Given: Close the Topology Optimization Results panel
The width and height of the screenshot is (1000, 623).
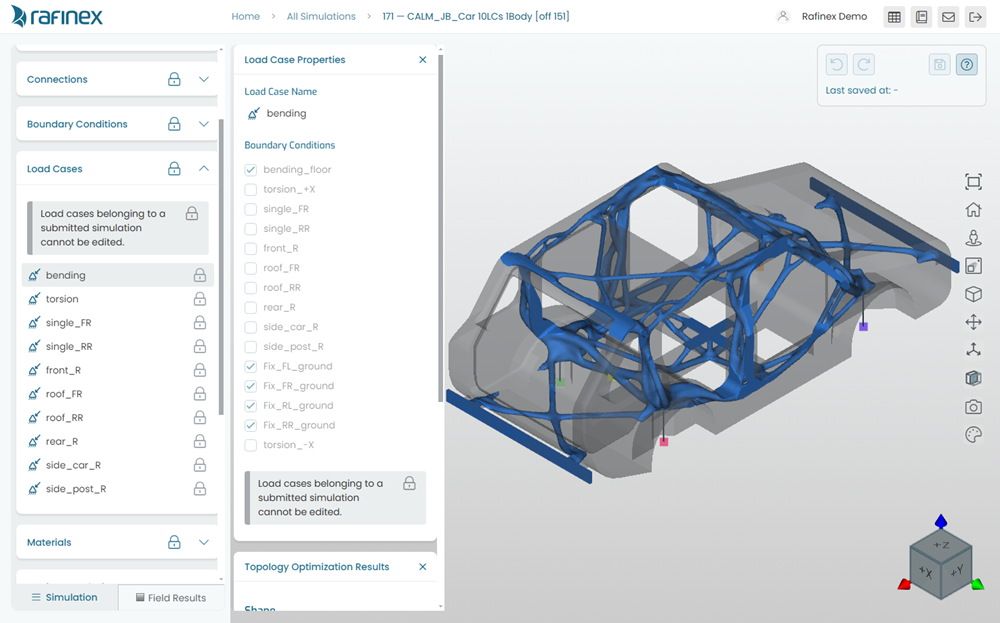Looking at the screenshot, I should click(x=422, y=567).
